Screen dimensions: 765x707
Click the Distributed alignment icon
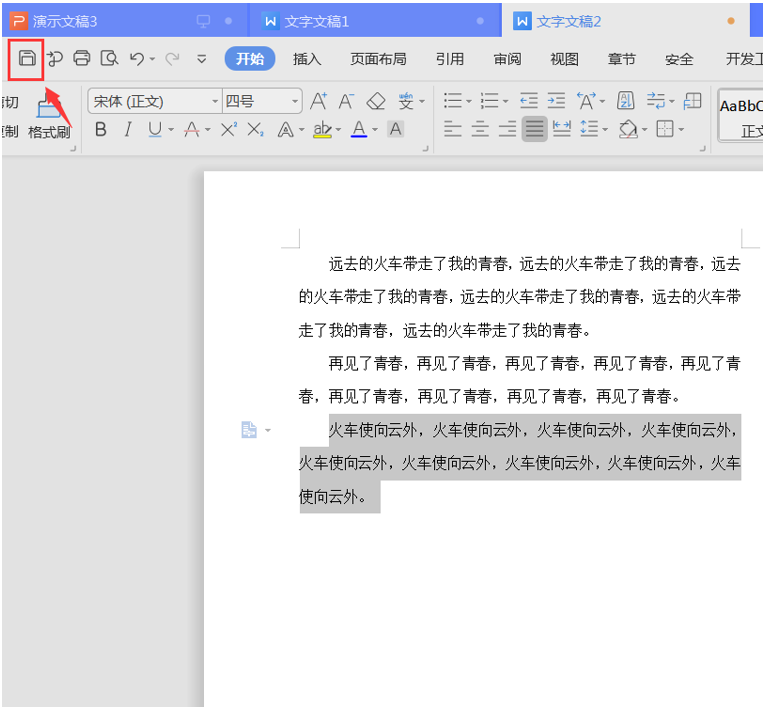[x=562, y=130]
